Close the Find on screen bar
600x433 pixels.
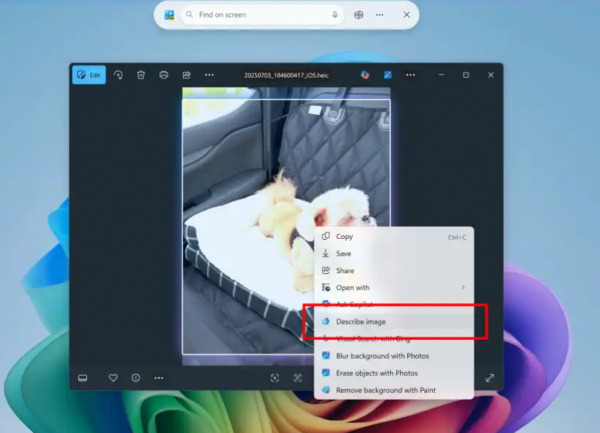coord(407,15)
